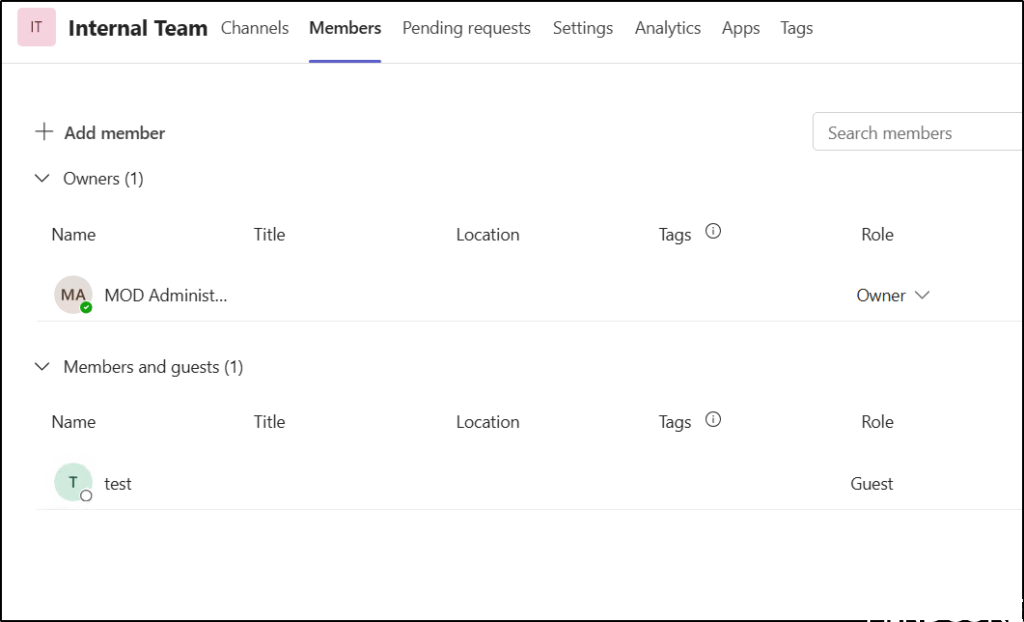Click the MOD Administrator MA avatar

(x=73, y=295)
